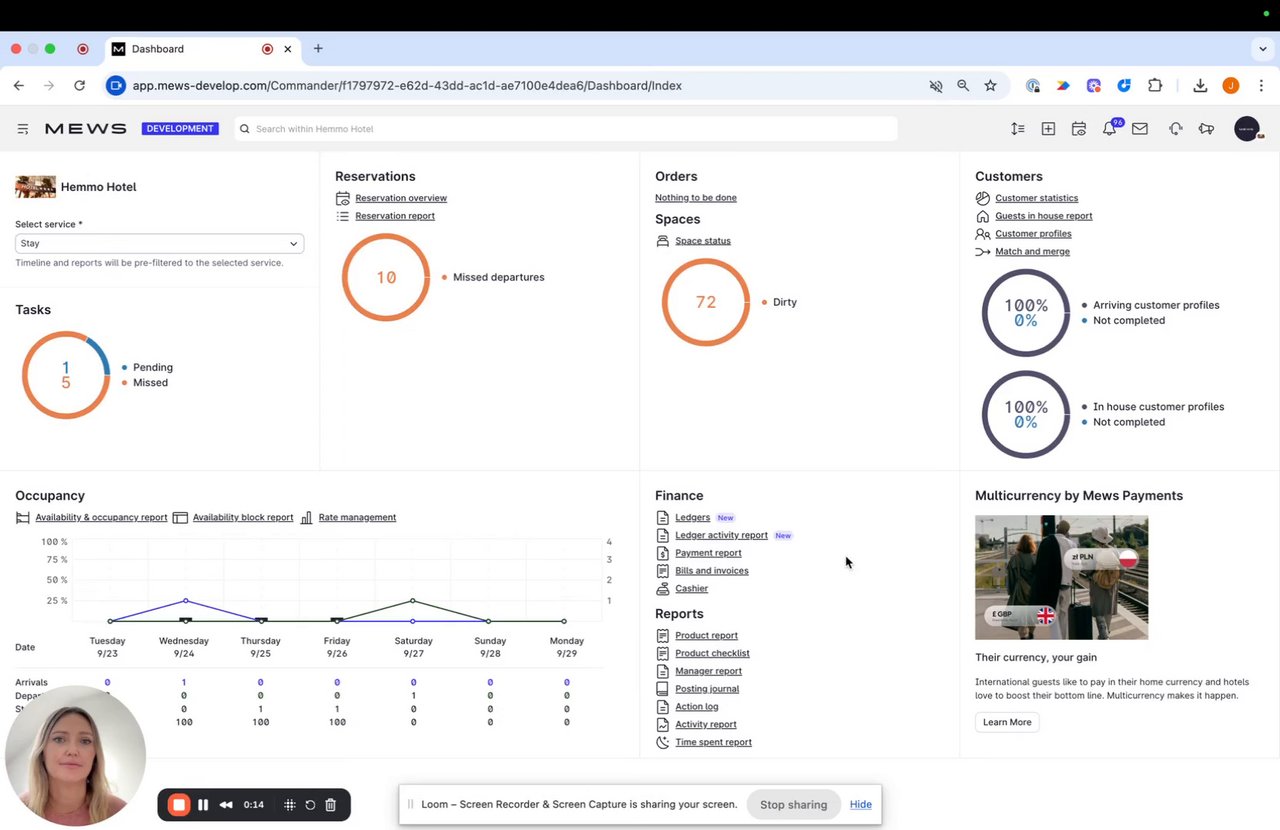Open the Chrome tab list chevron
This screenshot has width=1280, height=830.
click(x=1263, y=49)
